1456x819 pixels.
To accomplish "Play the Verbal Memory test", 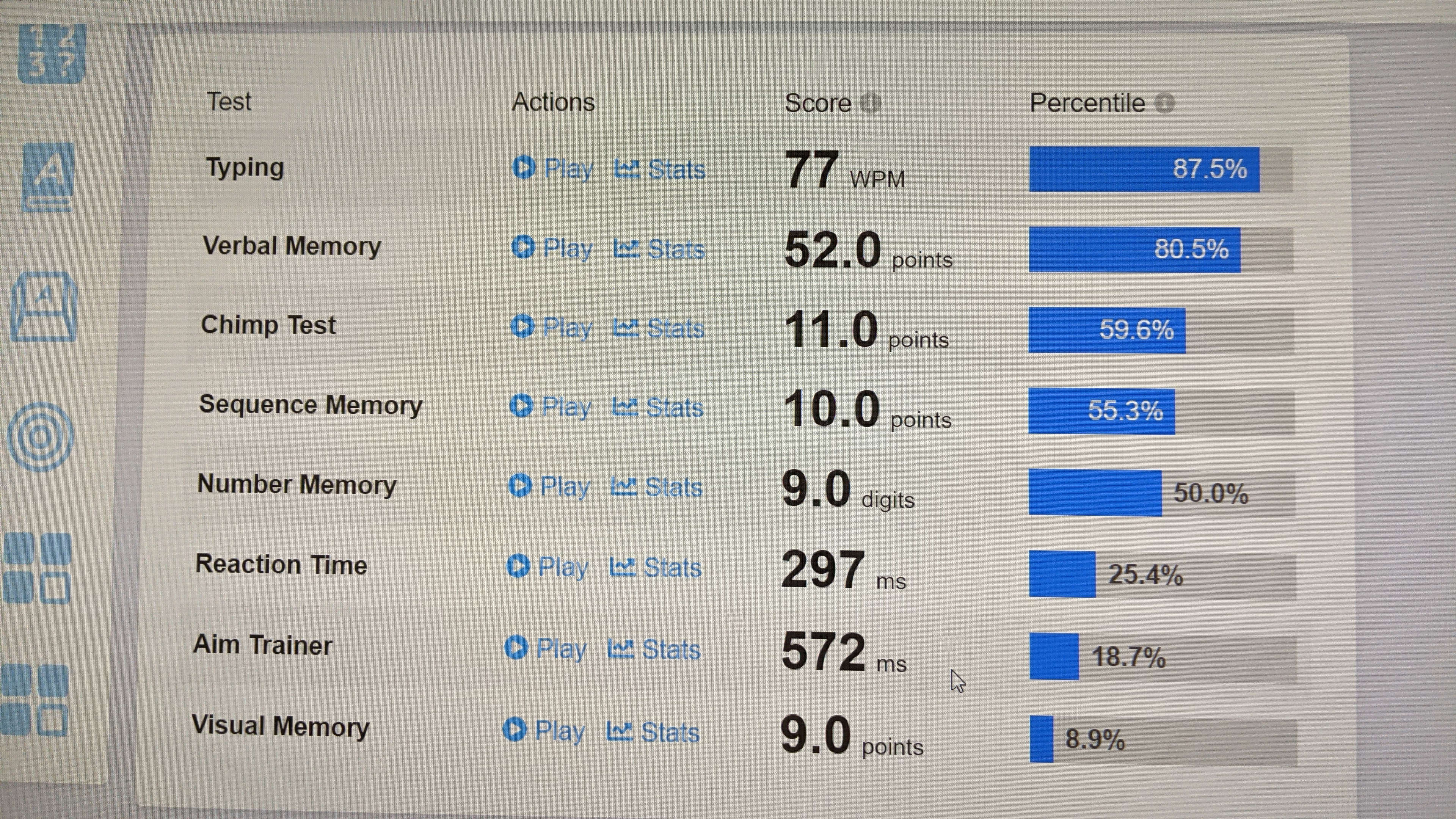I will click(552, 248).
